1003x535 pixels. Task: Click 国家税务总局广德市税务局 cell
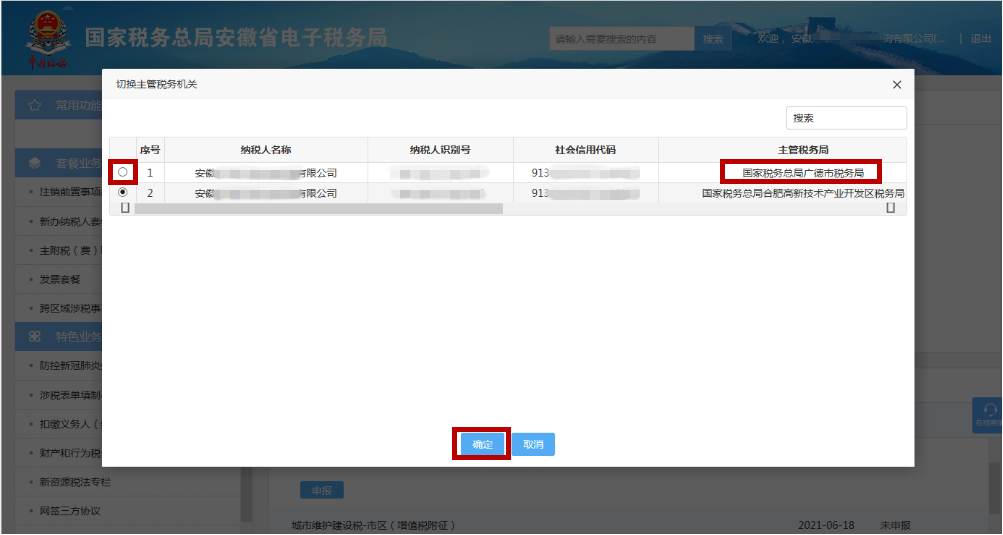(x=803, y=173)
